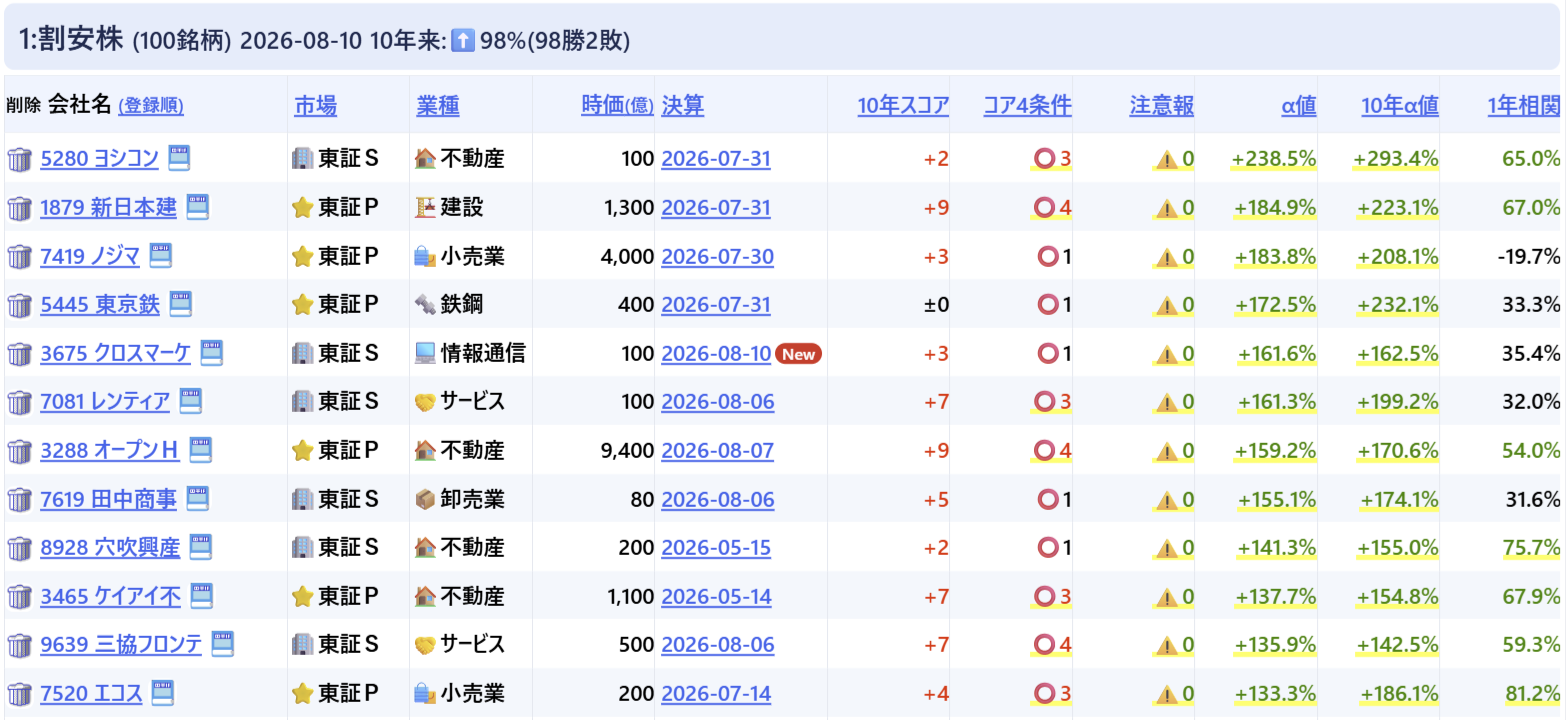Select the -19.7% correlation value
The height and width of the screenshot is (720, 1566).
click(x=1529, y=256)
